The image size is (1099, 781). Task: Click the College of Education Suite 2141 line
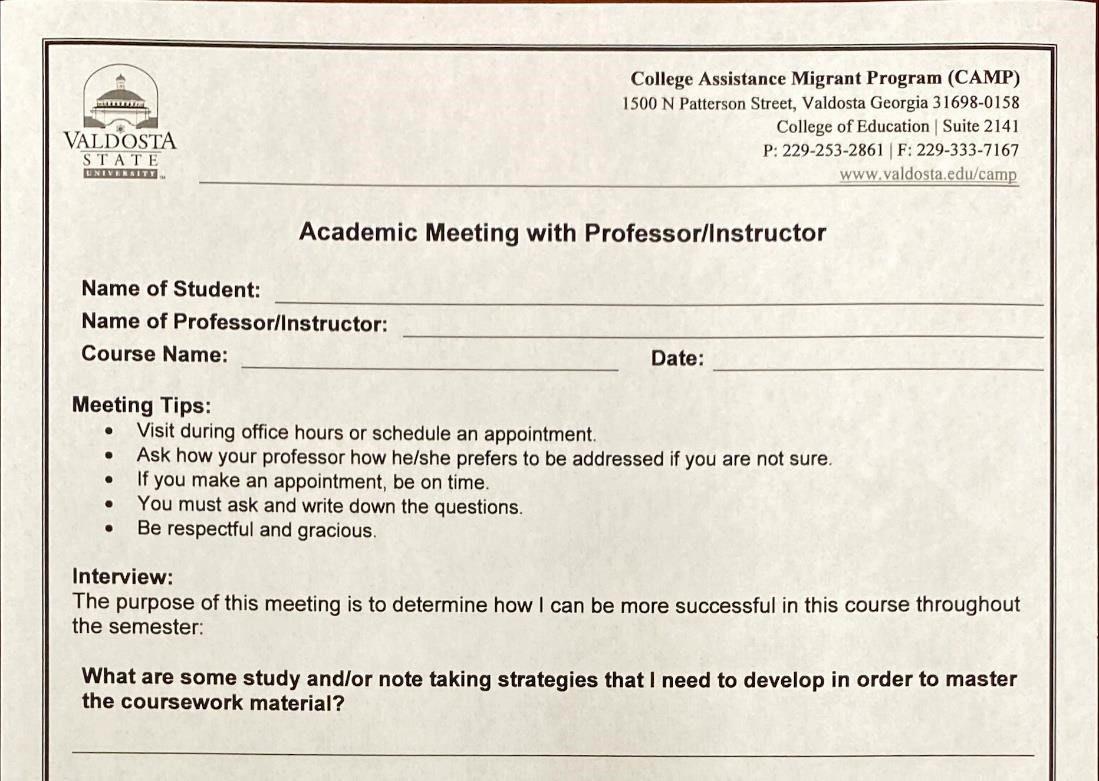point(897,126)
